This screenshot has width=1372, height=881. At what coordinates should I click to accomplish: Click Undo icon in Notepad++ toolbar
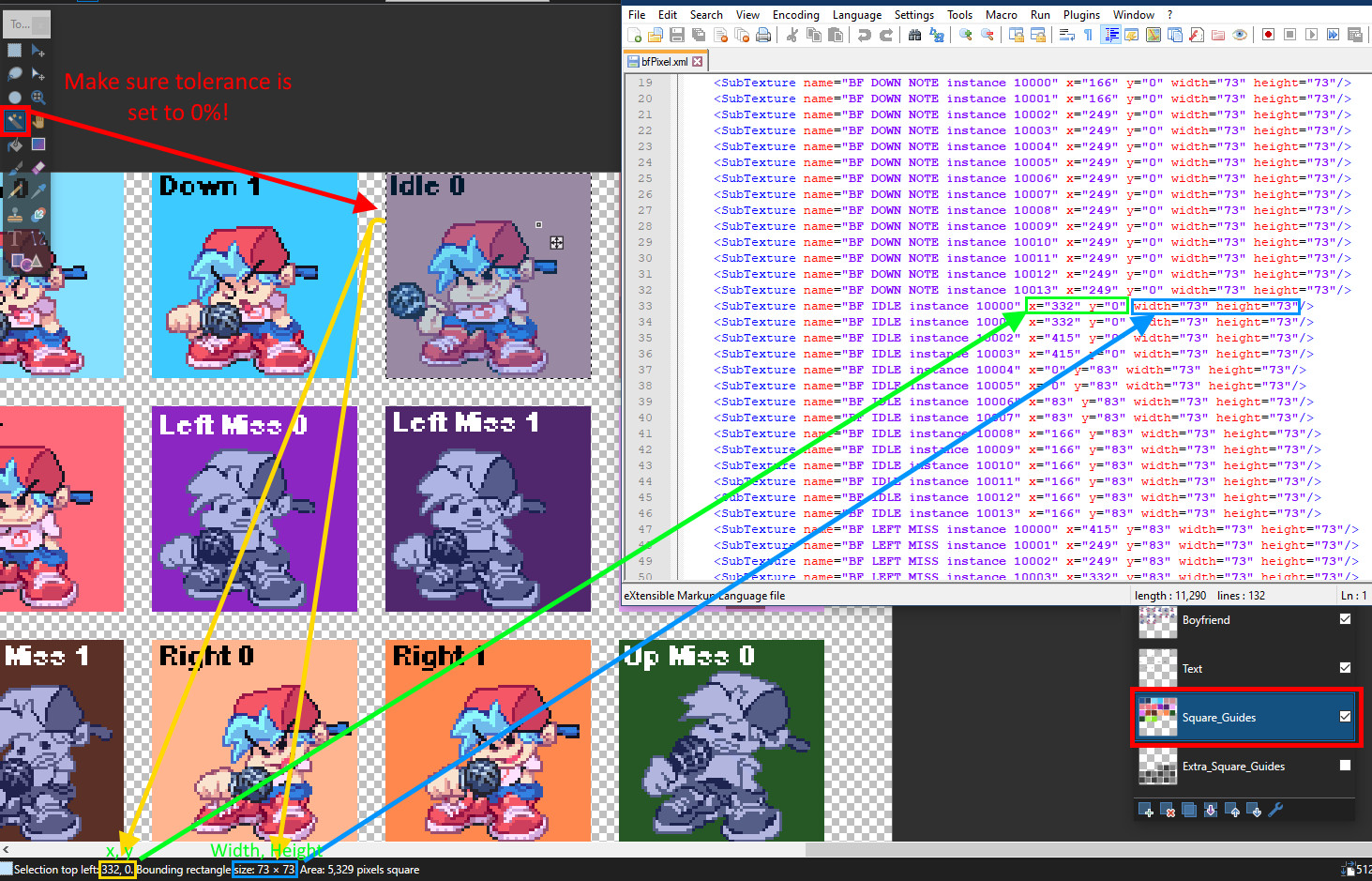click(864, 35)
